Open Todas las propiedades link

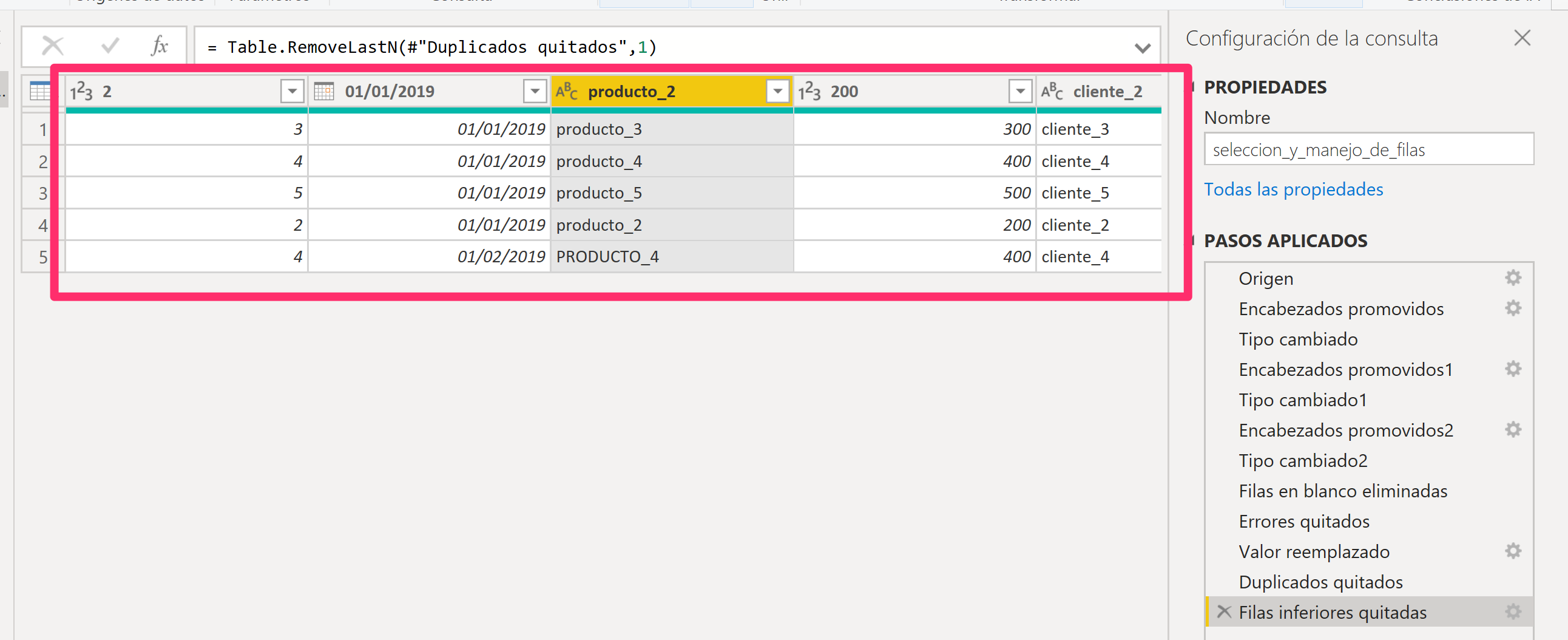[x=1293, y=189]
